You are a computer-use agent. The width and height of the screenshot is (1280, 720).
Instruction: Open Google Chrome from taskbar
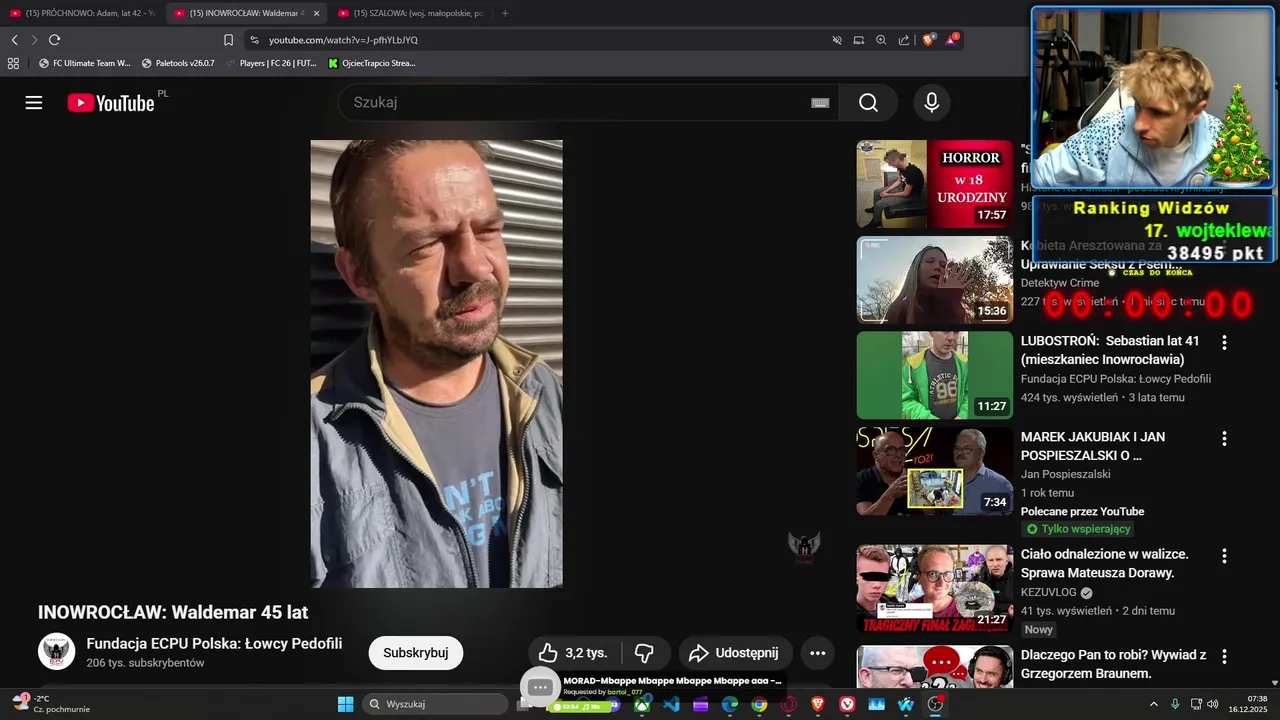[x=759, y=704]
